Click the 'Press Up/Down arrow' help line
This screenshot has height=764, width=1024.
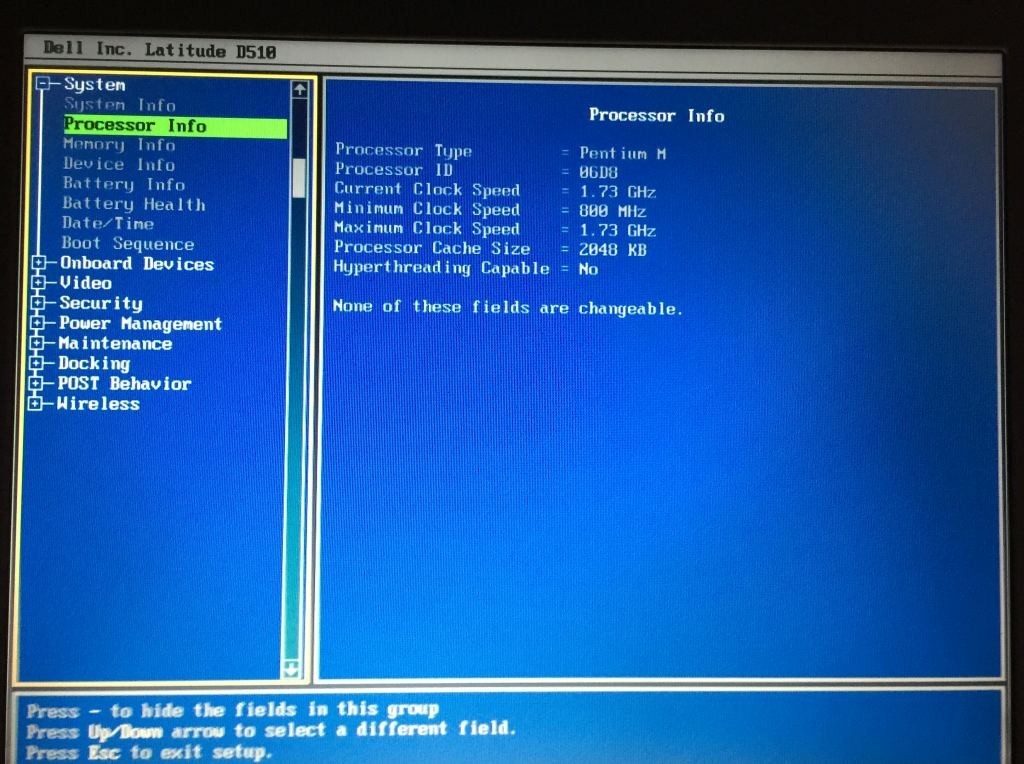click(271, 730)
